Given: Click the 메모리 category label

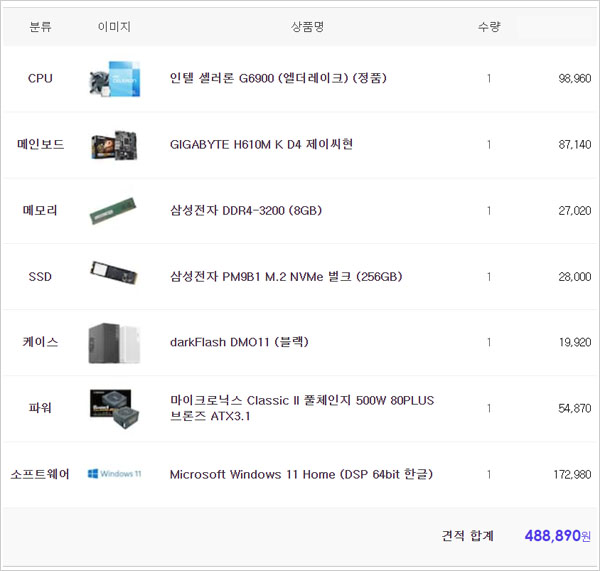Looking at the screenshot, I should 40,210.
